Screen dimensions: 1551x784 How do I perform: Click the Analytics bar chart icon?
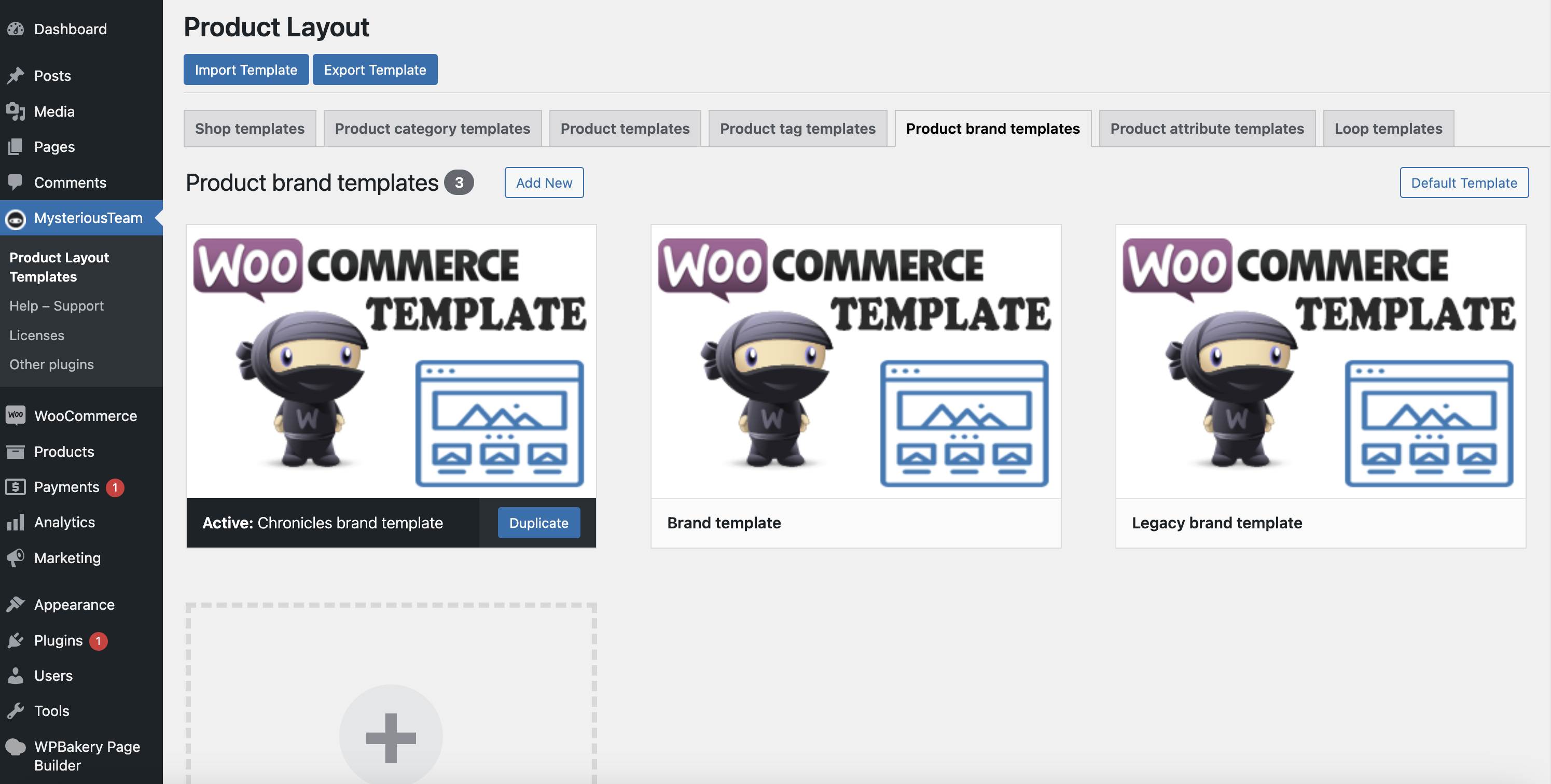(x=16, y=522)
